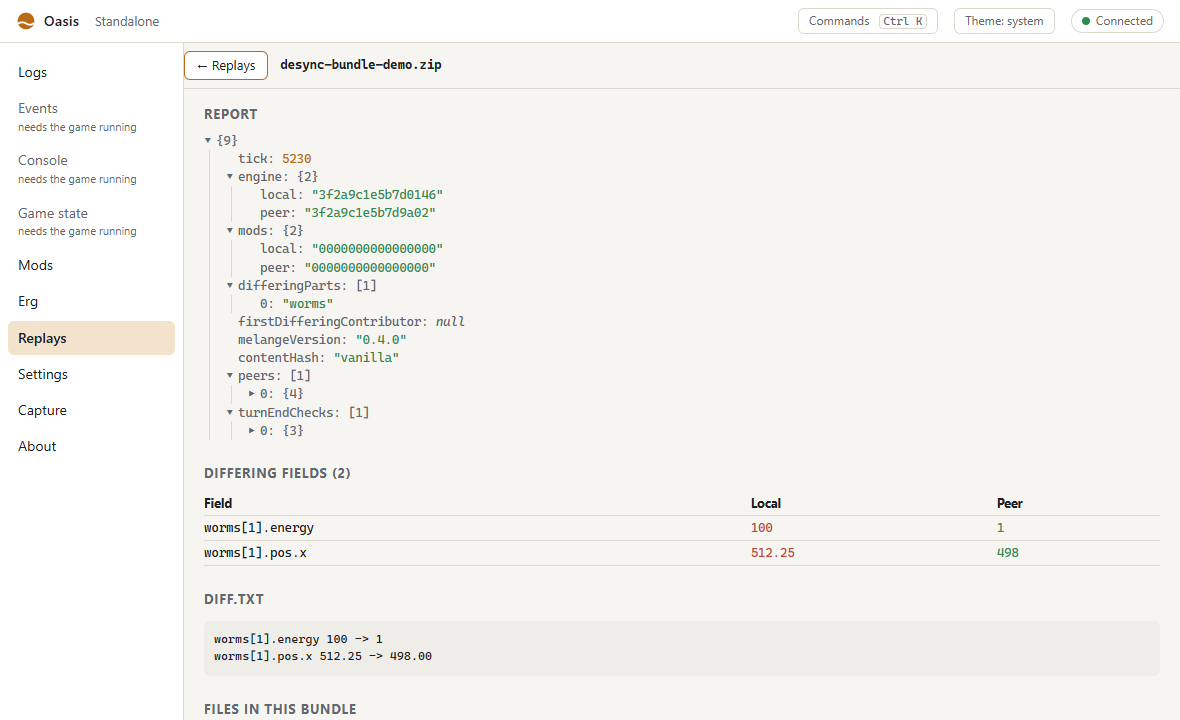The height and width of the screenshot is (720, 1180).
Task: Expand the 0: {4} peers entry
Action: tap(251, 393)
